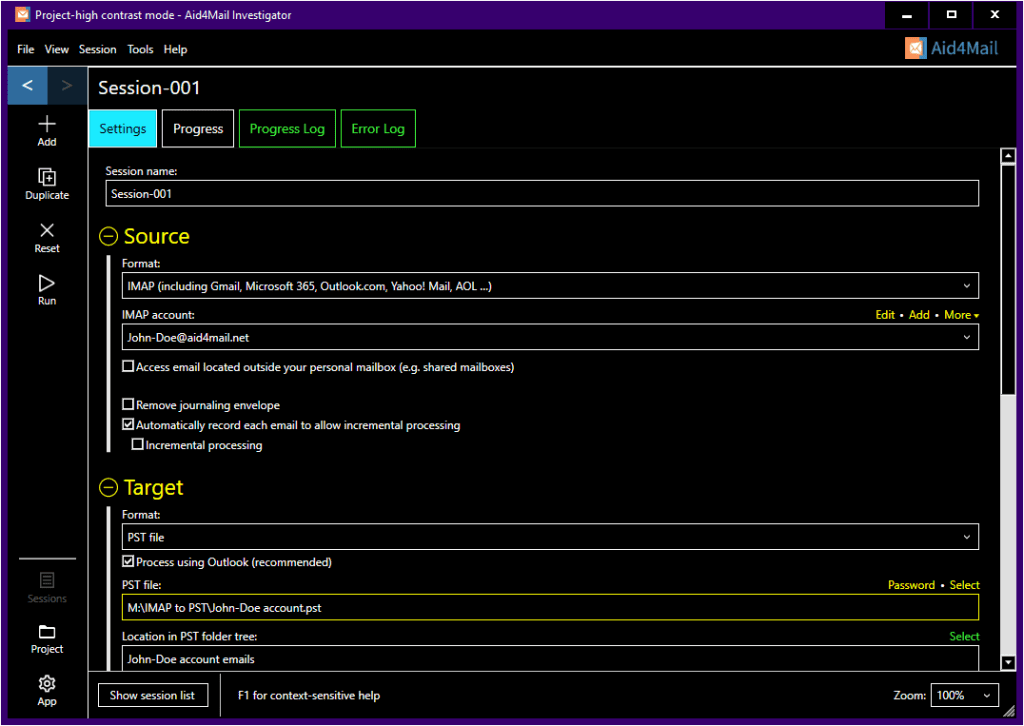This screenshot has height=726, width=1024.
Task: Click the Session-001 heading text
Action: [x=149, y=87]
